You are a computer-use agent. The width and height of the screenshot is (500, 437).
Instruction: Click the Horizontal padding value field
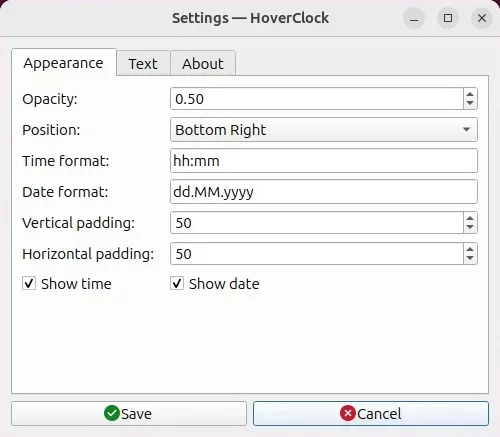[x=317, y=254]
